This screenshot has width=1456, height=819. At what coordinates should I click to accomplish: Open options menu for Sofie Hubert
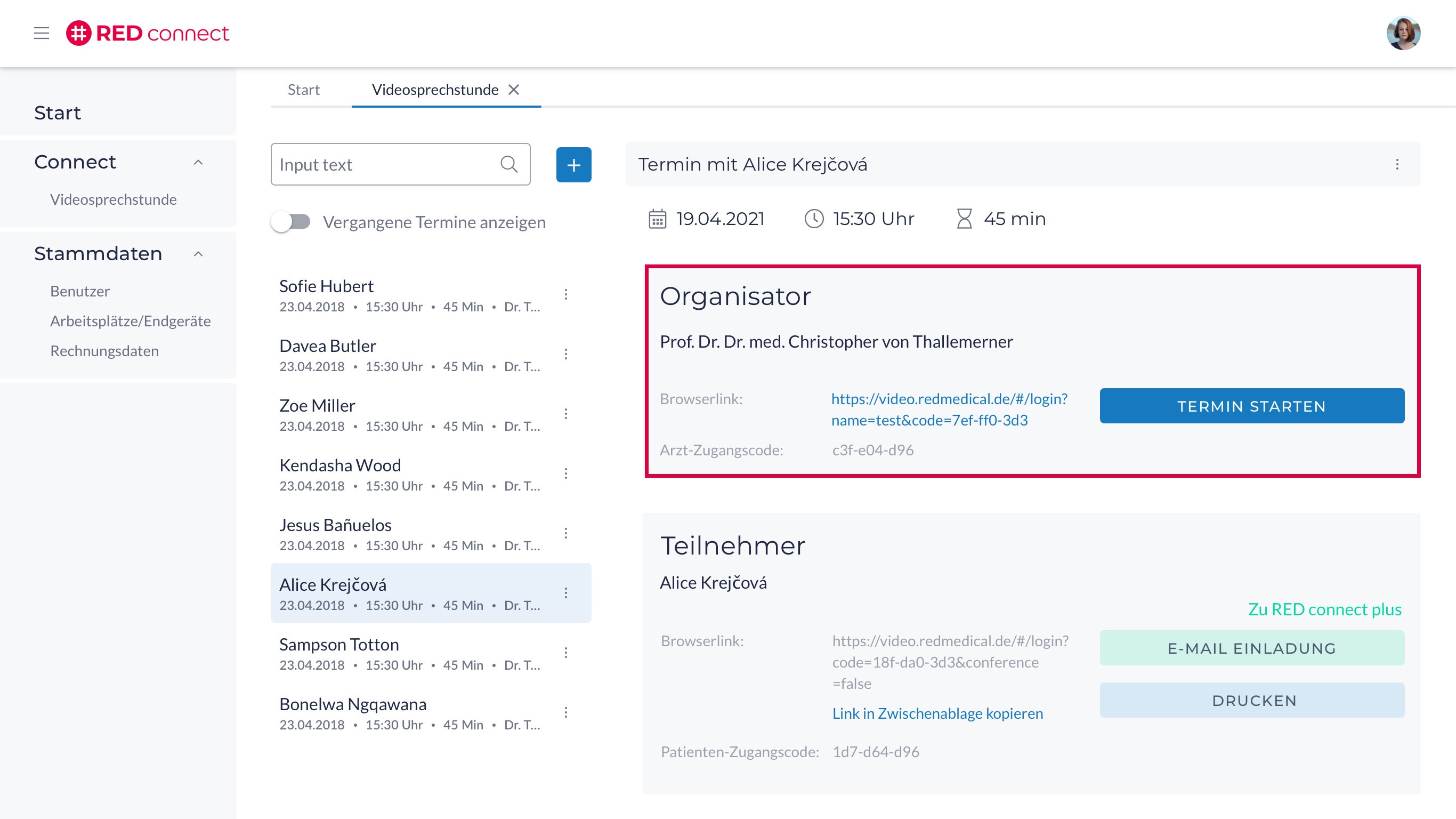566,294
